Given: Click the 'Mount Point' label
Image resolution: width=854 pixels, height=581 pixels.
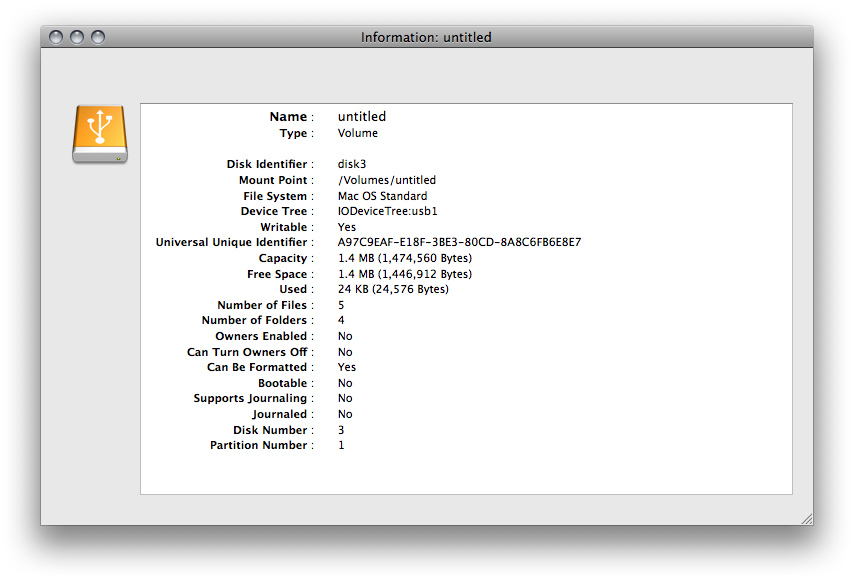Looking at the screenshot, I should (x=273, y=180).
